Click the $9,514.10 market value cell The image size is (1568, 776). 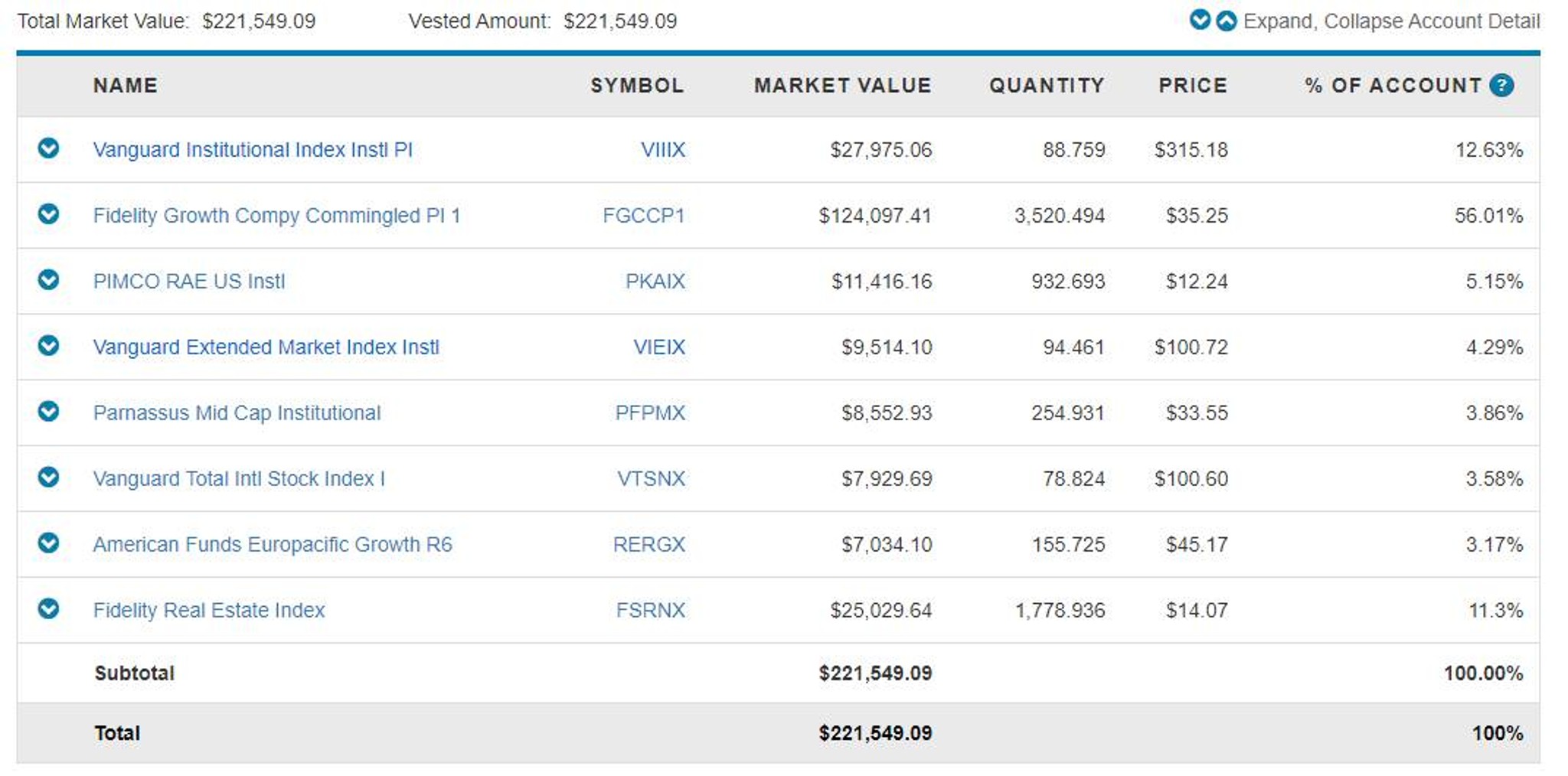887,347
